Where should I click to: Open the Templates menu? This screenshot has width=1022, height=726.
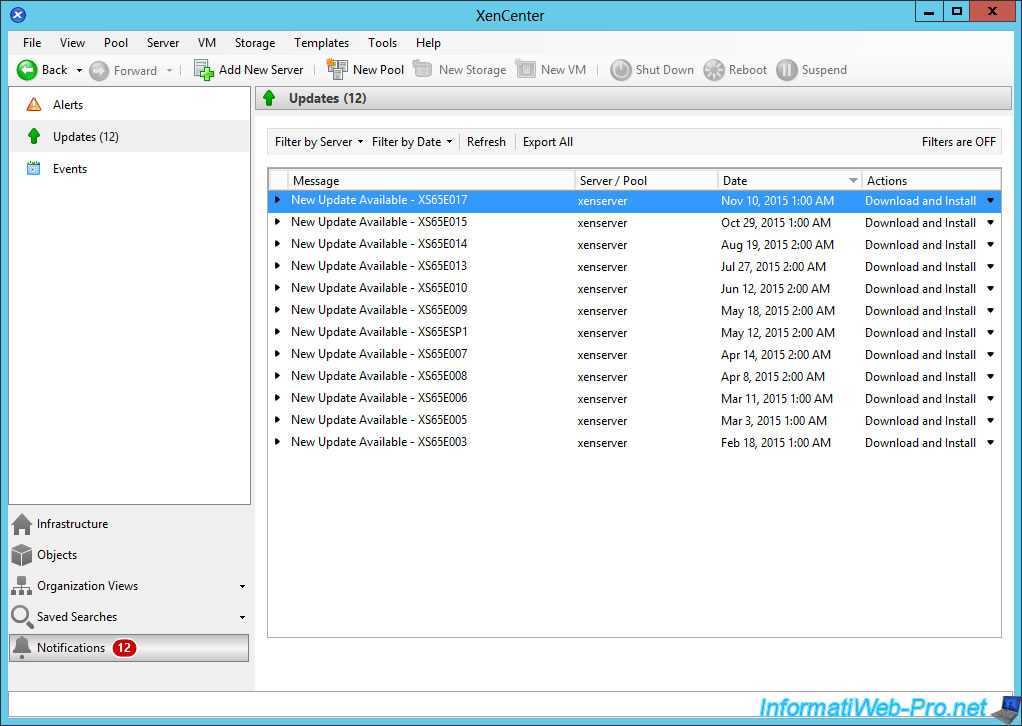coord(321,42)
